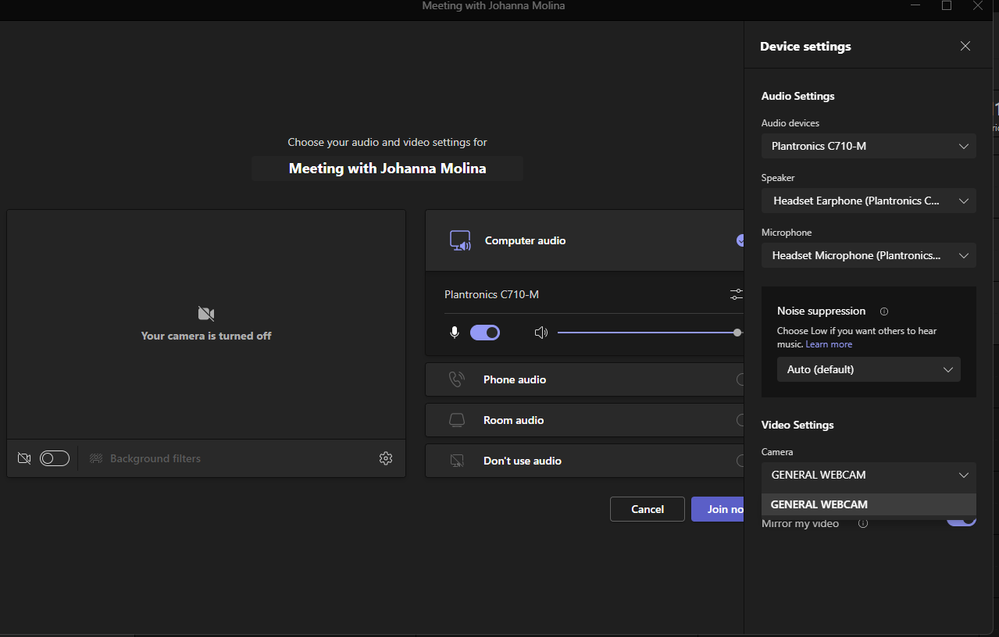Click the Cancel button

[x=647, y=509]
